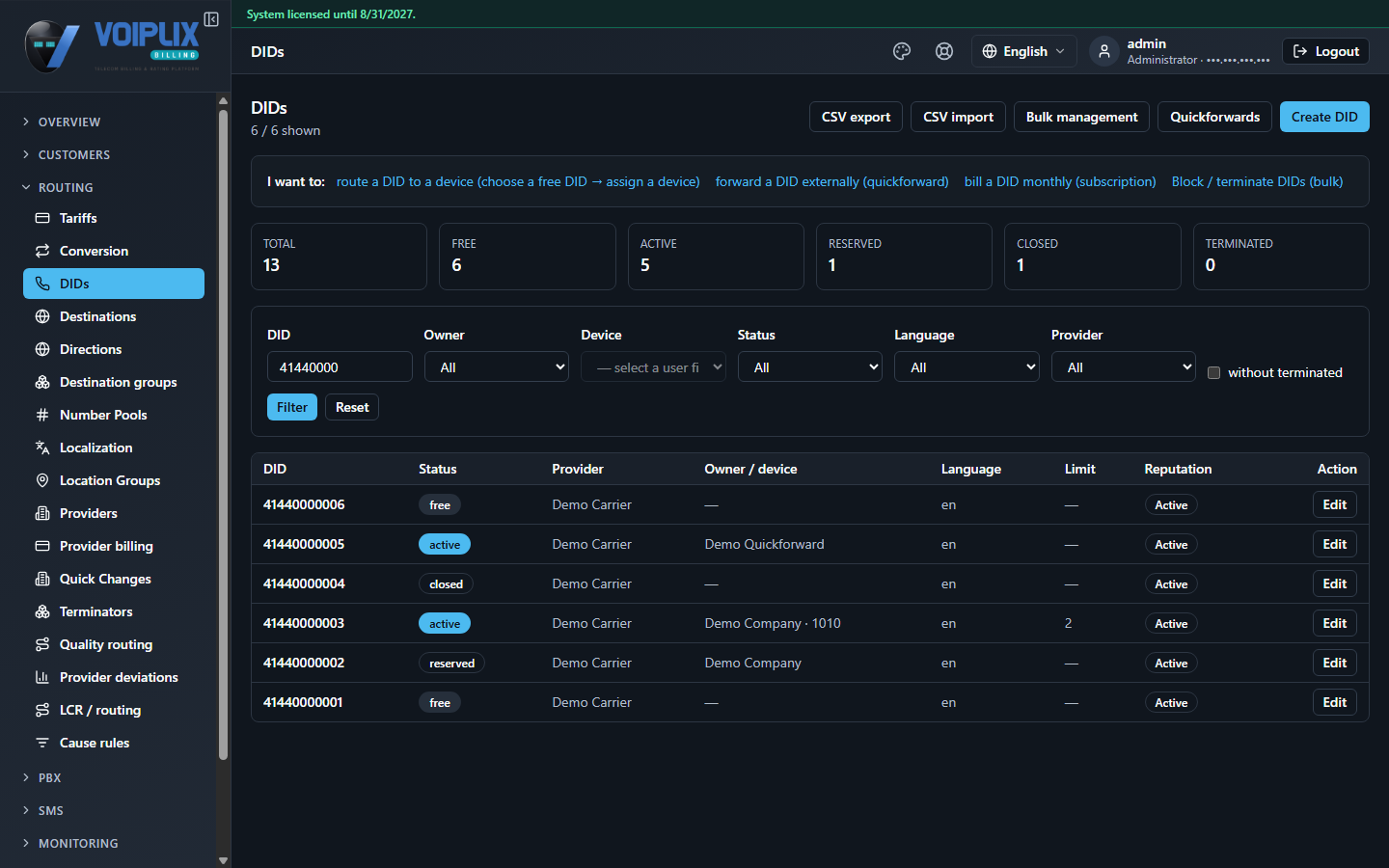Open the Device filter dropdown
The image size is (1389, 868).
653,367
